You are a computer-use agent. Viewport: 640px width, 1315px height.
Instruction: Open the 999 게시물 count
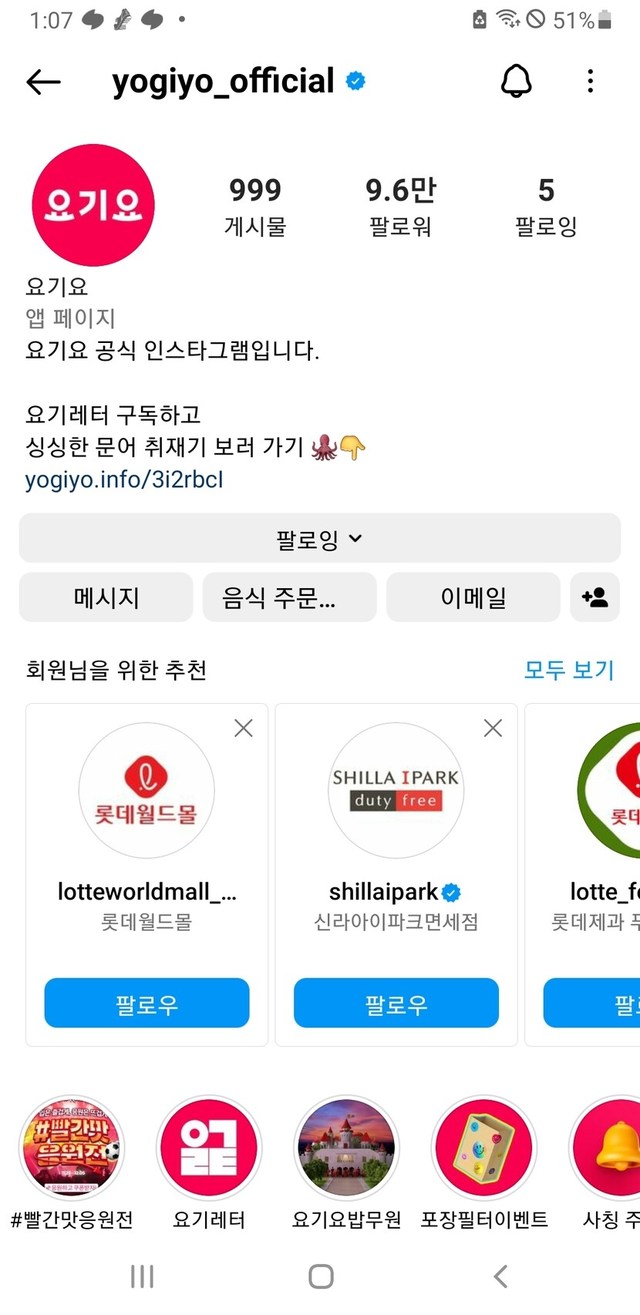click(255, 206)
